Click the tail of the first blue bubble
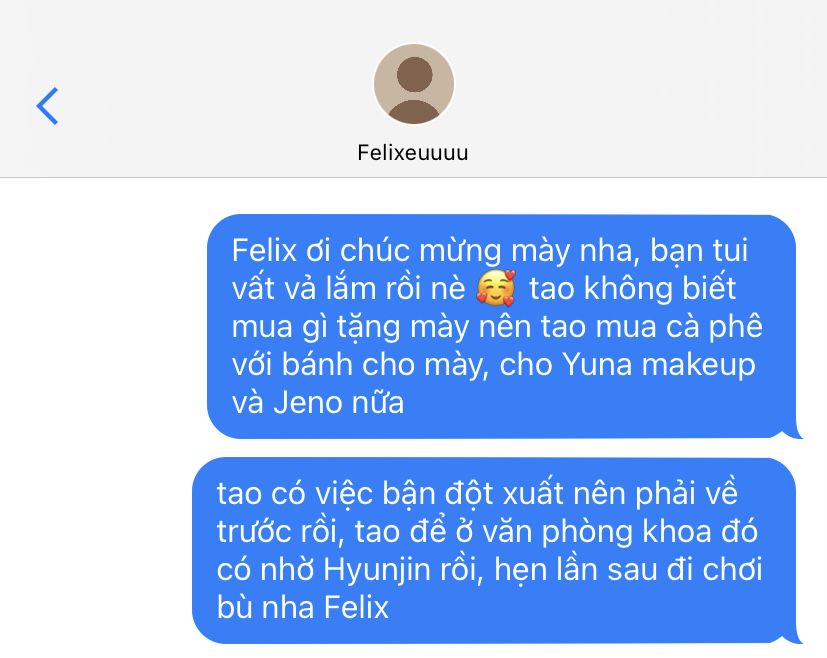The width and height of the screenshot is (827, 658). click(x=794, y=433)
